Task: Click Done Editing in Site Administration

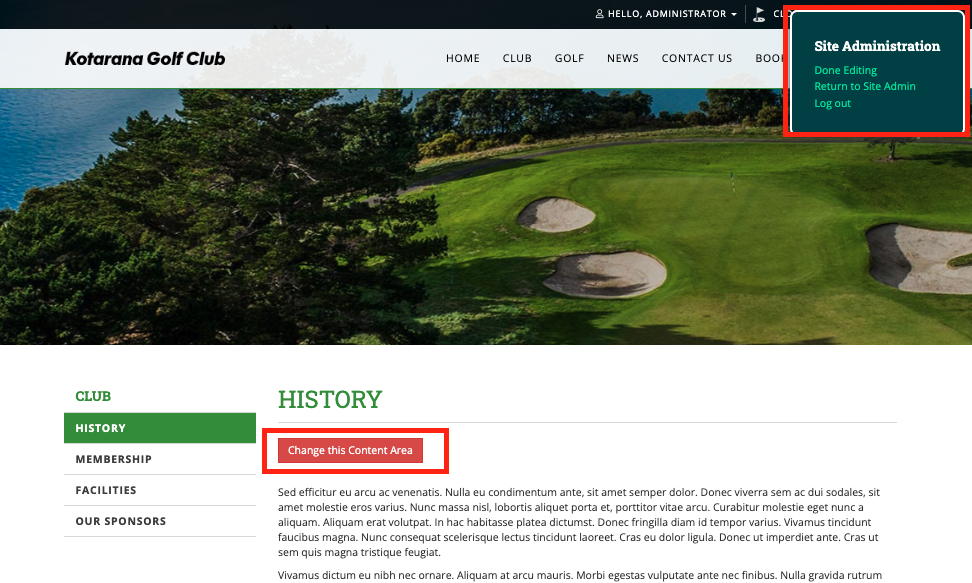Action: click(x=846, y=70)
